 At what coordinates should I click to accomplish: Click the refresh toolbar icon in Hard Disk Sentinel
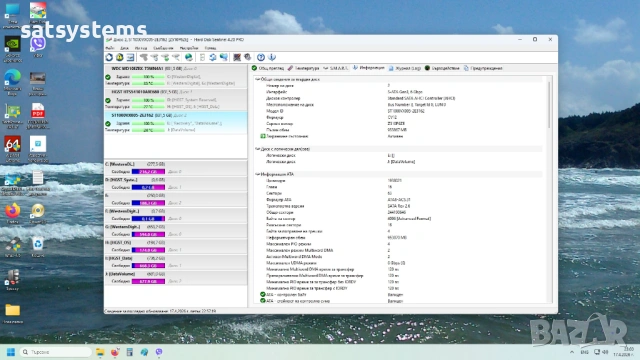tap(109, 57)
